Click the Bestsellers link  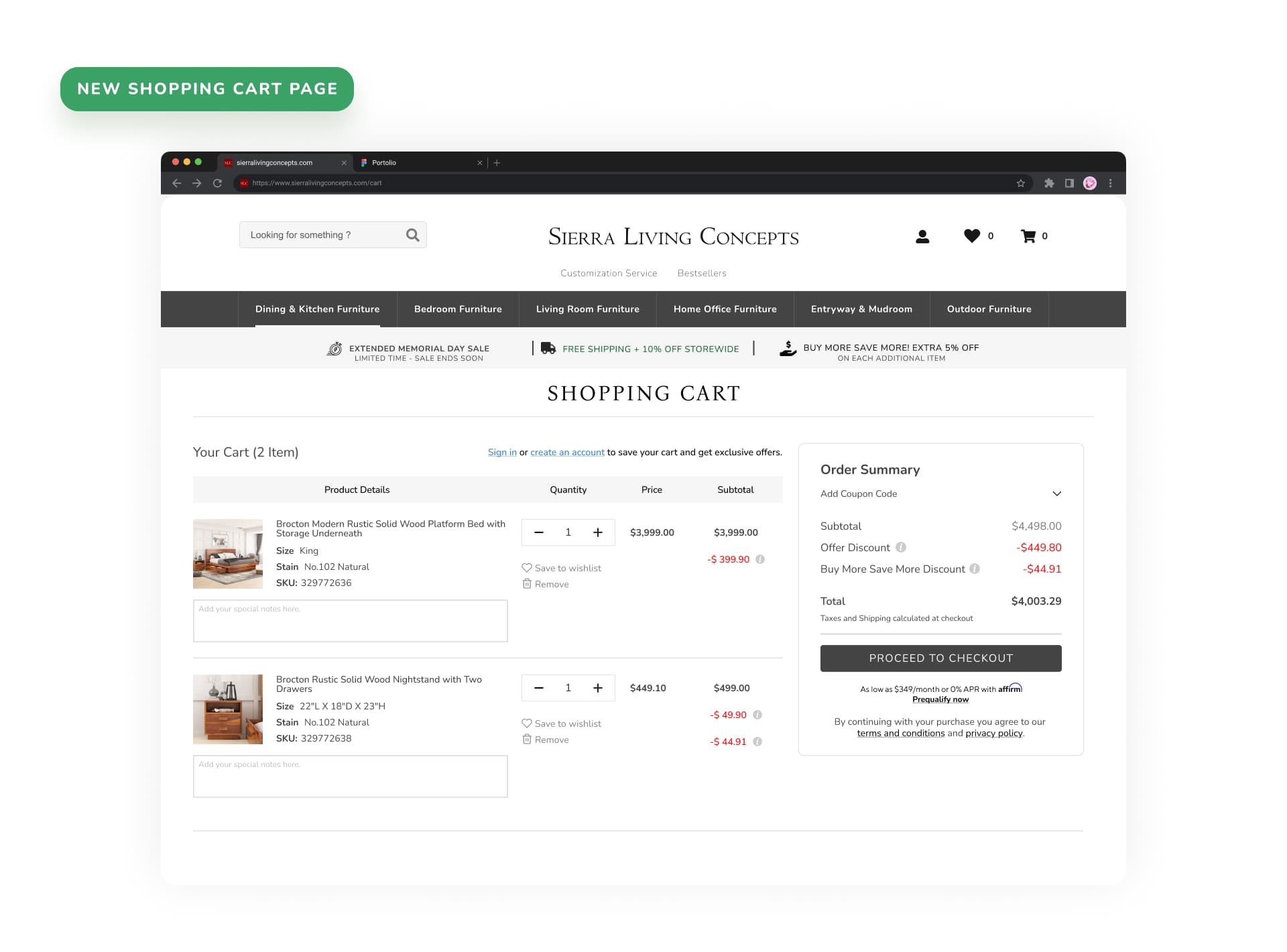(x=702, y=274)
